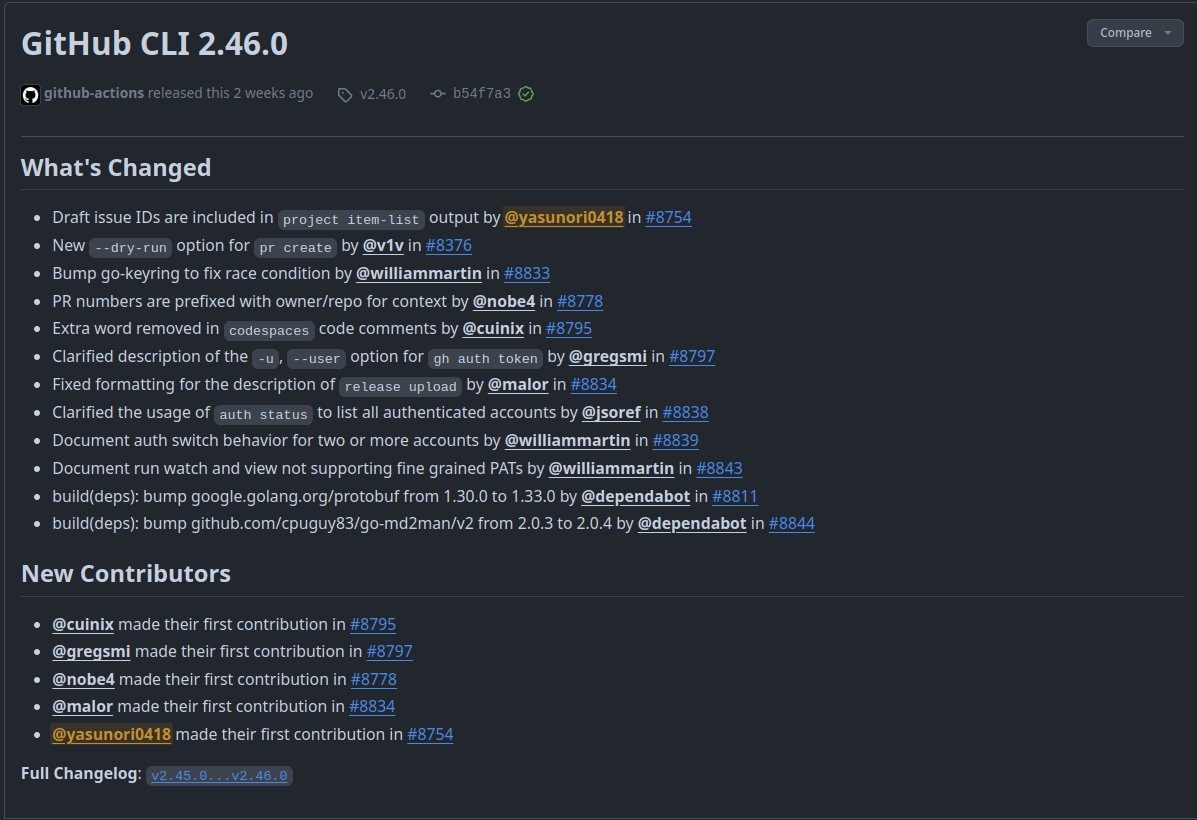Image resolution: width=1197 pixels, height=820 pixels.
Task: Click the 'auth status' code snippet
Action: click(x=263, y=415)
